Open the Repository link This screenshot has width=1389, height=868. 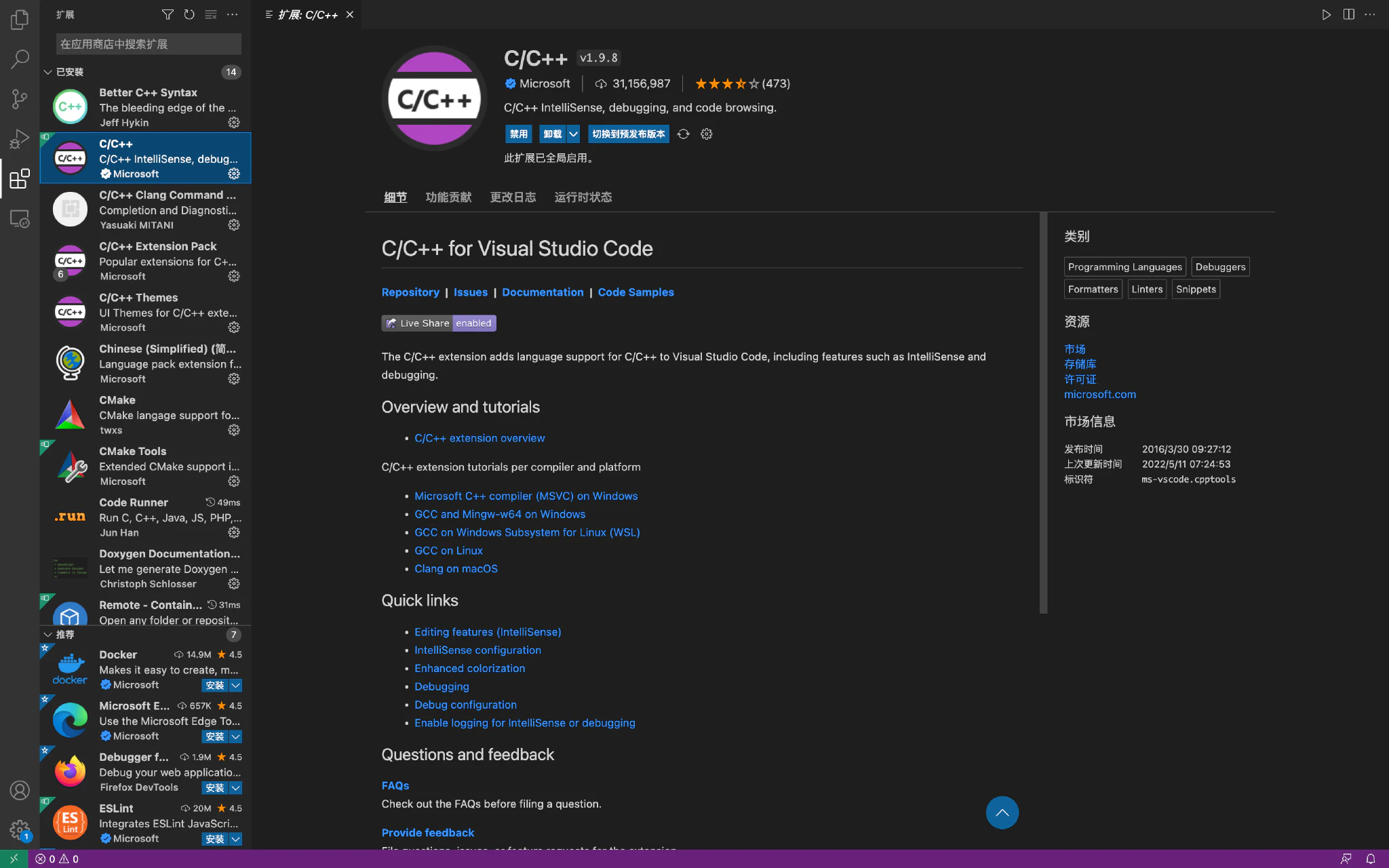click(410, 292)
